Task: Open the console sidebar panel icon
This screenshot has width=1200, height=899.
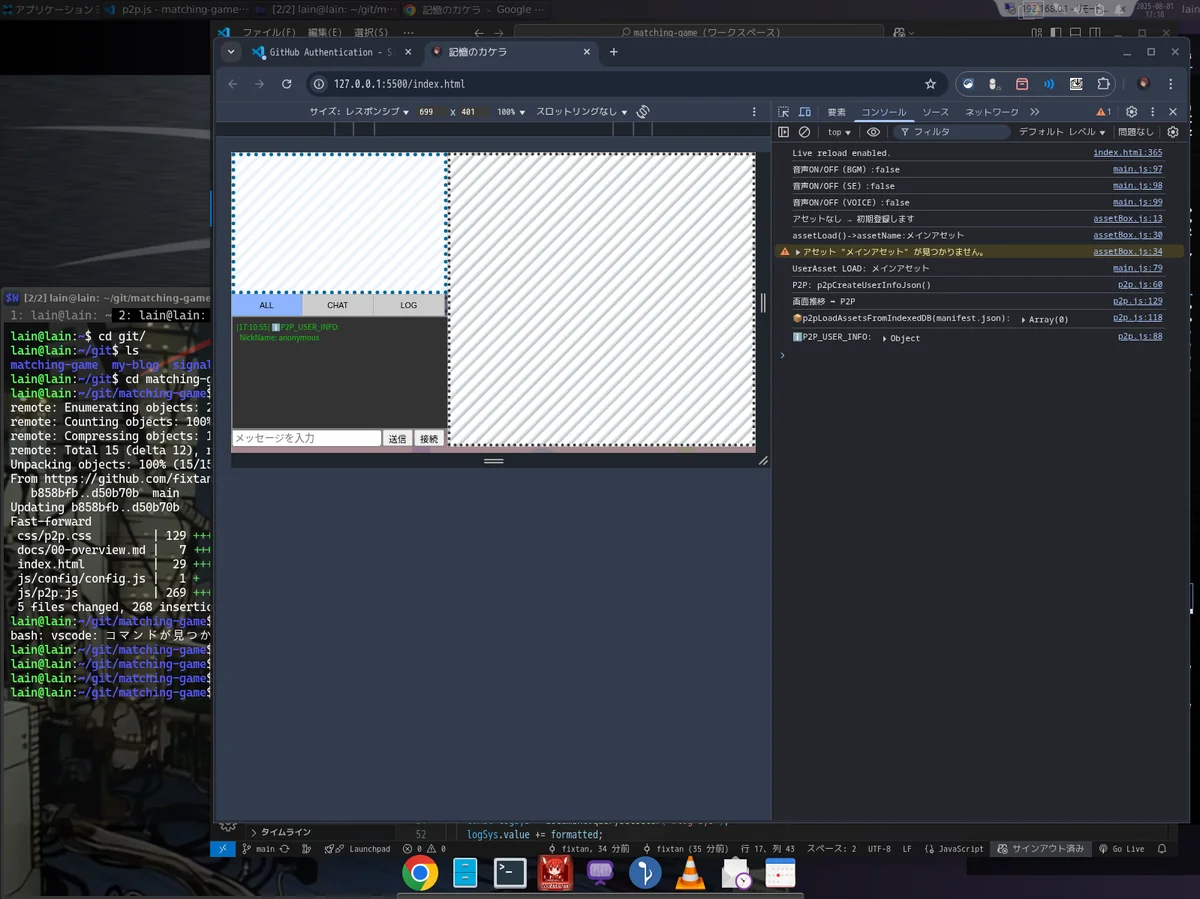Action: point(784,132)
